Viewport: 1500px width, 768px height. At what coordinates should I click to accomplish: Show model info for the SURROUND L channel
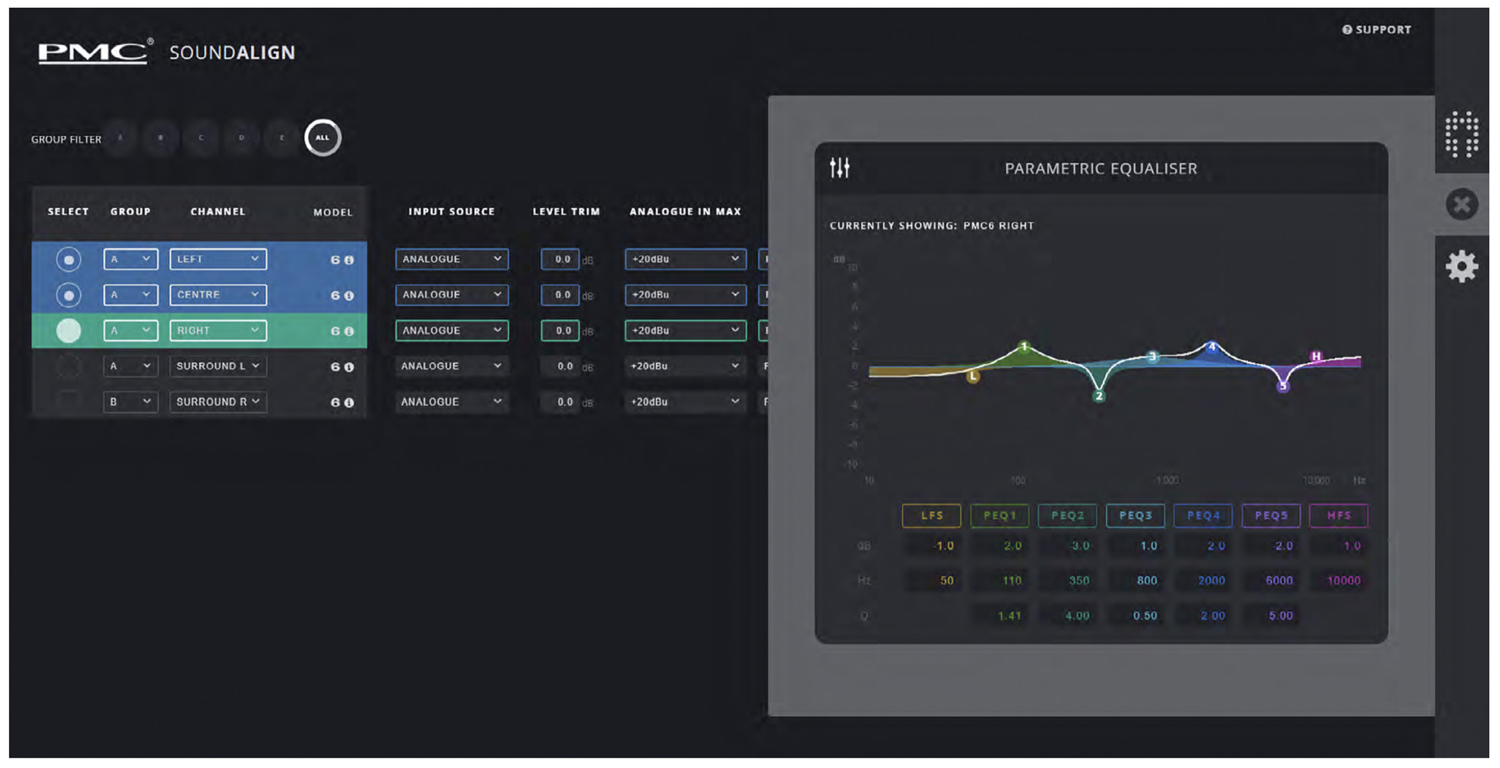pyautogui.click(x=349, y=367)
